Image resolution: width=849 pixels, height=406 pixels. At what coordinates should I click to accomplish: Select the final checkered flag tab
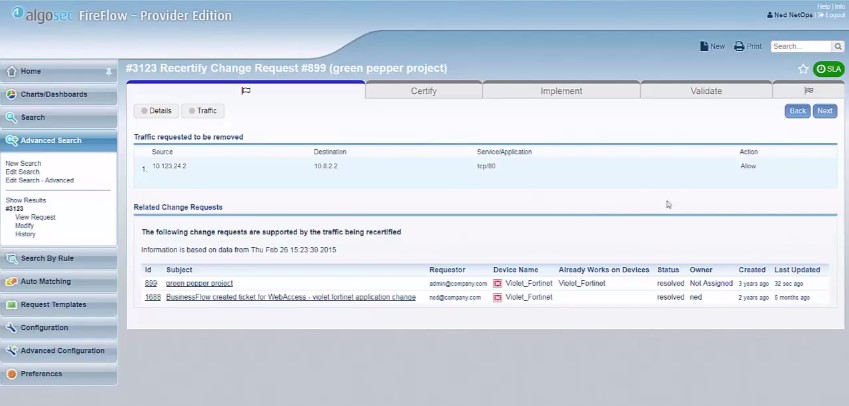808,91
